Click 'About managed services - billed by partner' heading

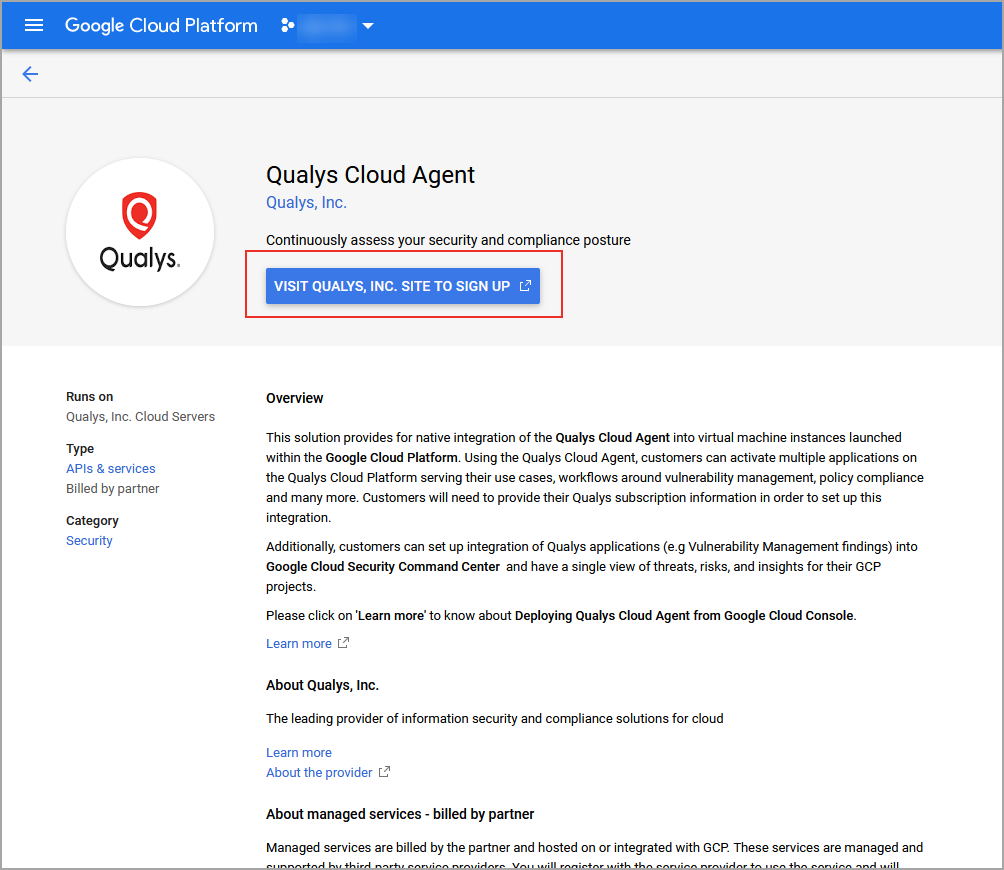tap(400, 814)
